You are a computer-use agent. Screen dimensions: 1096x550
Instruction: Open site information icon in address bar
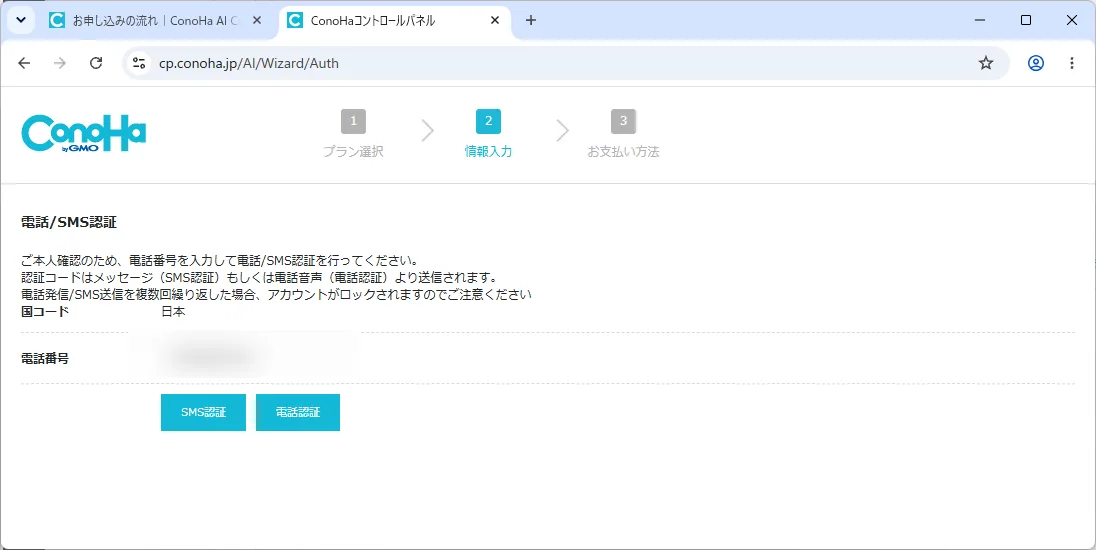coord(139,63)
